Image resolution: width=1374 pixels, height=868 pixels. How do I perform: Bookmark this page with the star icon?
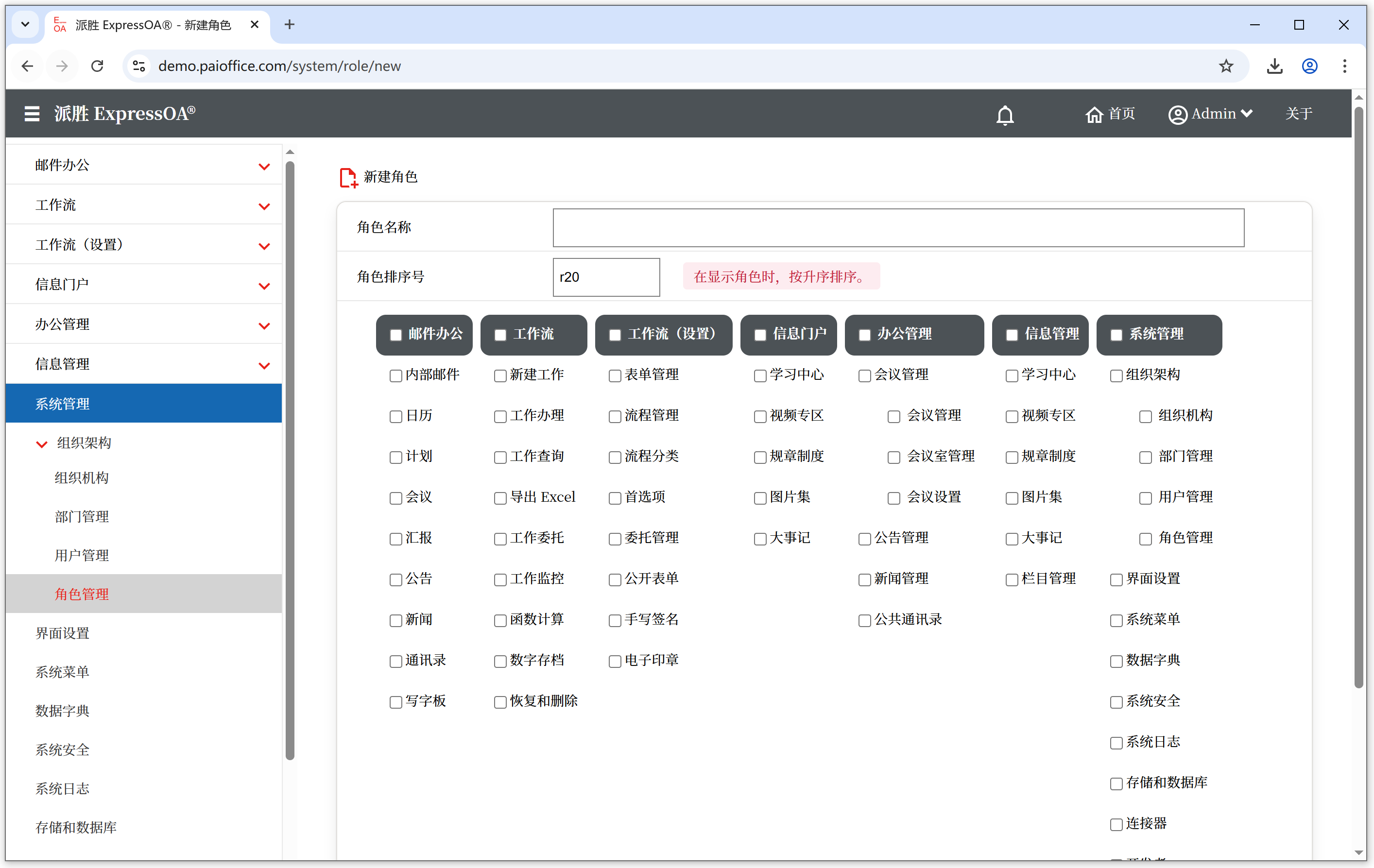pyautogui.click(x=1226, y=66)
